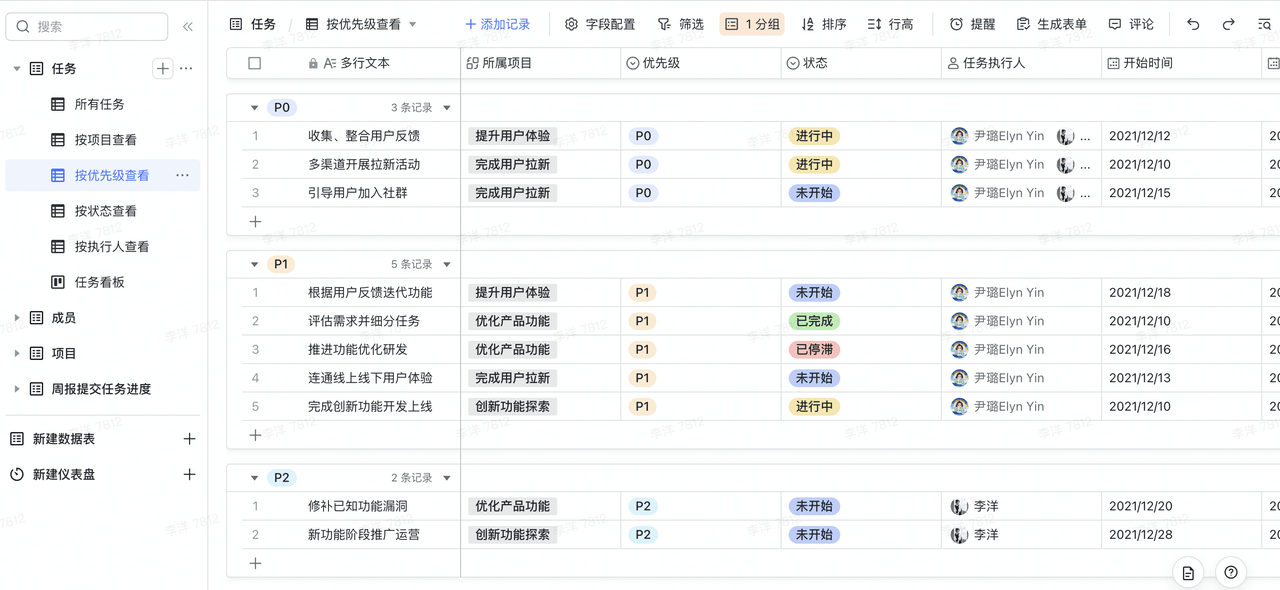The image size is (1280, 590).
Task: Open the comments panel
Action: [1131, 24]
